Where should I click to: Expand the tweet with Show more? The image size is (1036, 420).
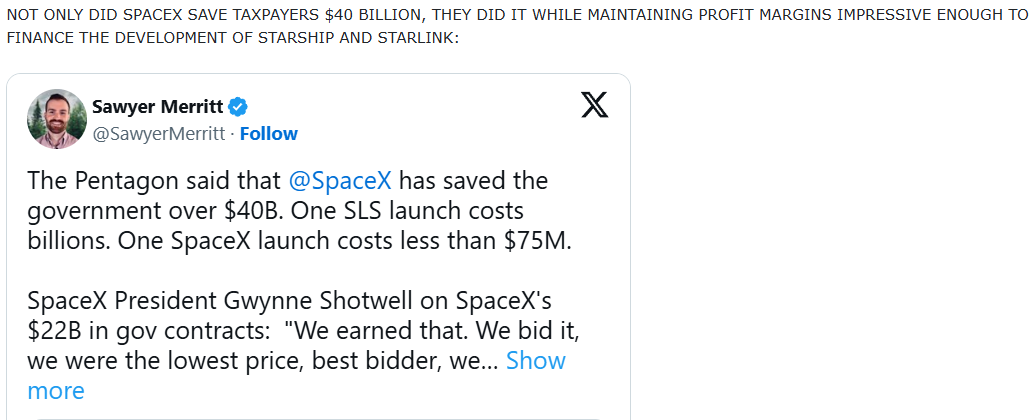[535, 361]
